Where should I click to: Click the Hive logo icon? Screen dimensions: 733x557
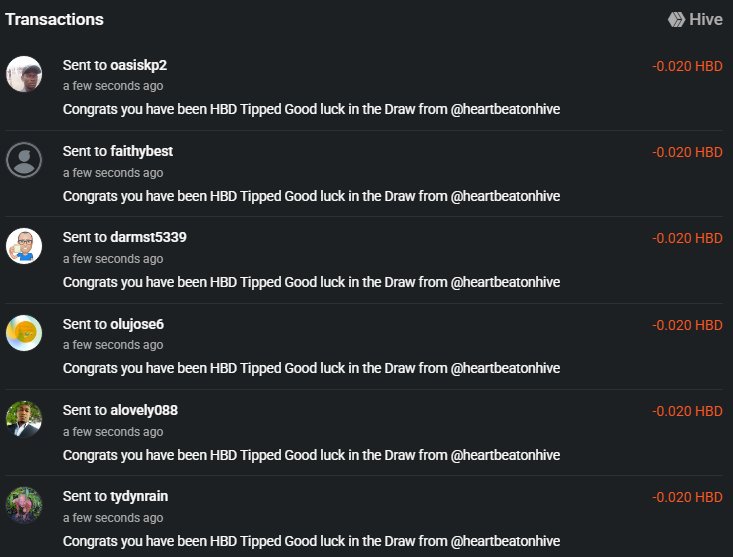point(676,19)
